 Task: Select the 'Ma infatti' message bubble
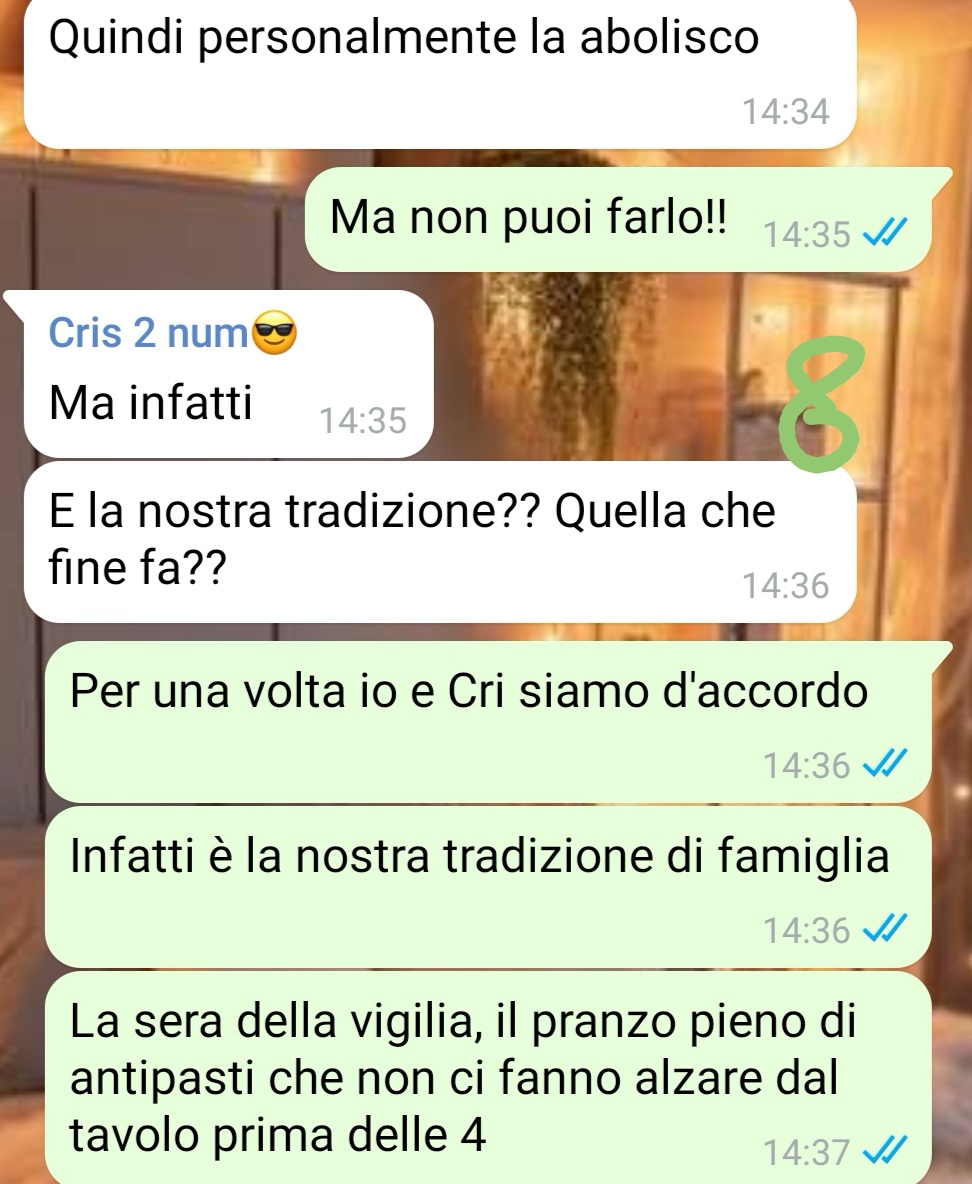point(229,374)
